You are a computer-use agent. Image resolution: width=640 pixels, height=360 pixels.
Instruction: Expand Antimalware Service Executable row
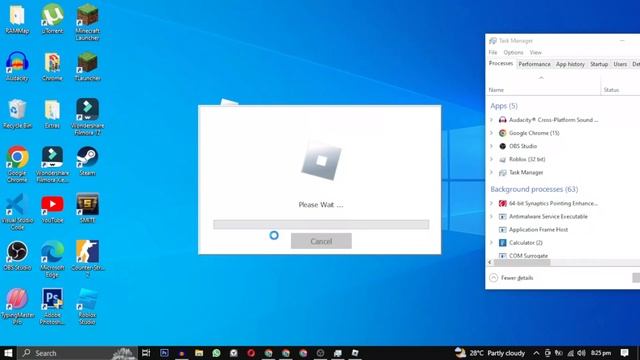click(491, 216)
